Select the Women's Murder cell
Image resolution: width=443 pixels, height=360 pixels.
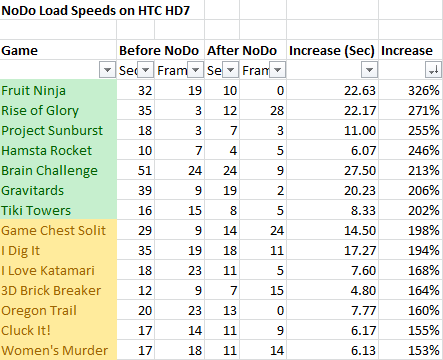58,350
